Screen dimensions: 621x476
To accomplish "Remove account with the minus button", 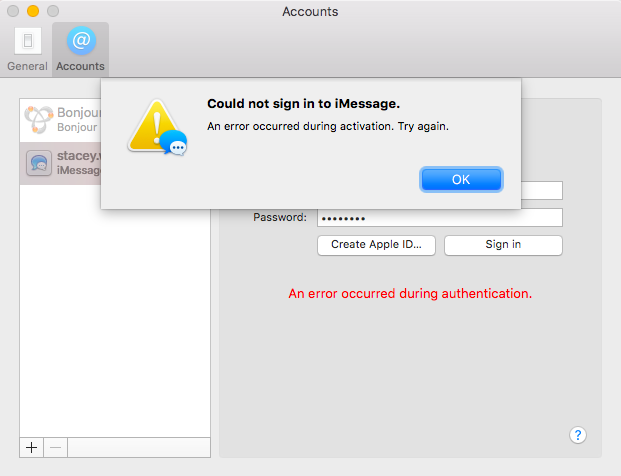I will tap(55, 447).
